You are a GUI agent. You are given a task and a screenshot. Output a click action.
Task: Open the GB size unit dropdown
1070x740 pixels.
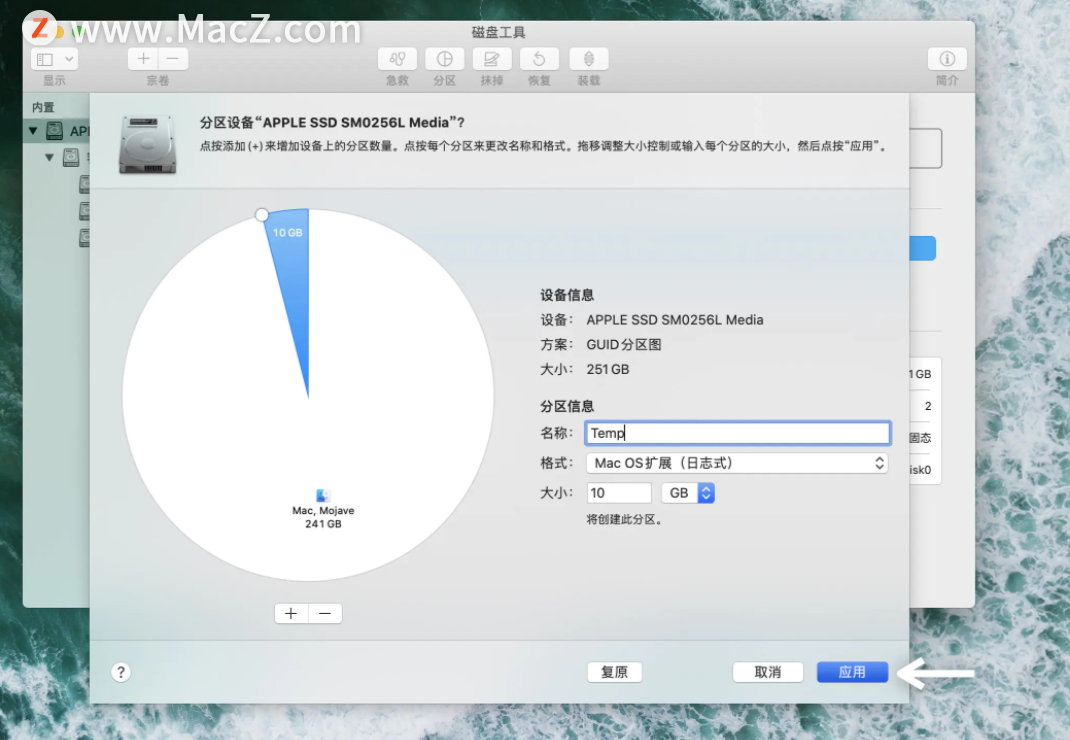(688, 493)
